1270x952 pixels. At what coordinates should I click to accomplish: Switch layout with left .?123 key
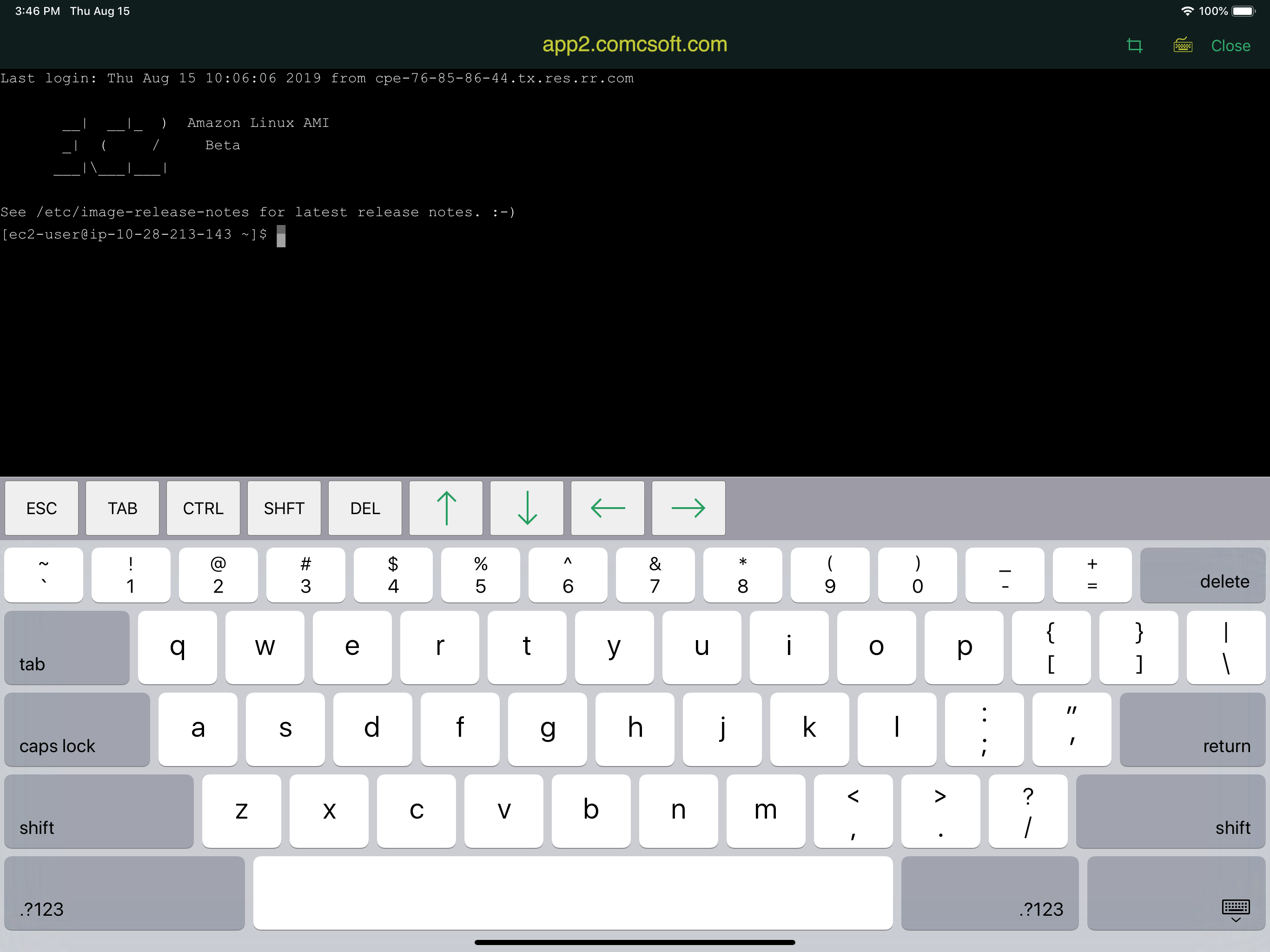click(124, 892)
